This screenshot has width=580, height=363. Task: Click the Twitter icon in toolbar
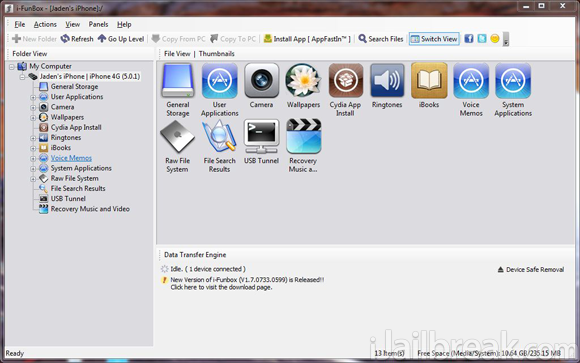click(482, 38)
